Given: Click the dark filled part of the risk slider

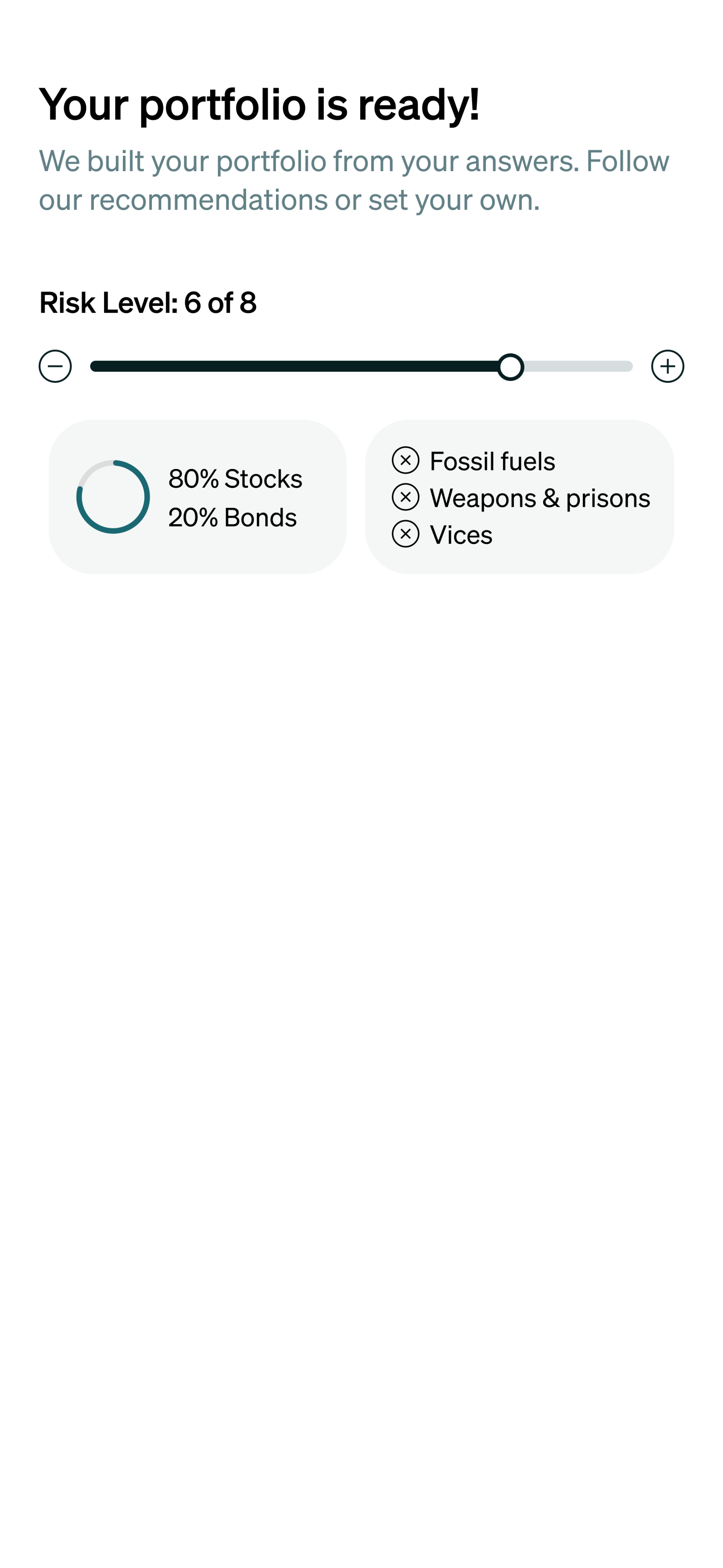Looking at the screenshot, I should 292,366.
